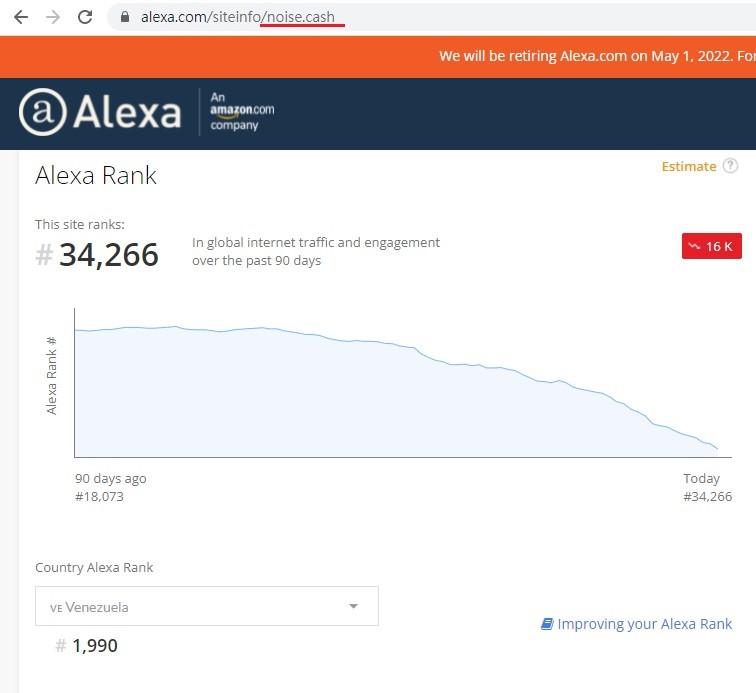The height and width of the screenshot is (693, 756).
Task: Click the browser back arrow
Action: coord(21,17)
